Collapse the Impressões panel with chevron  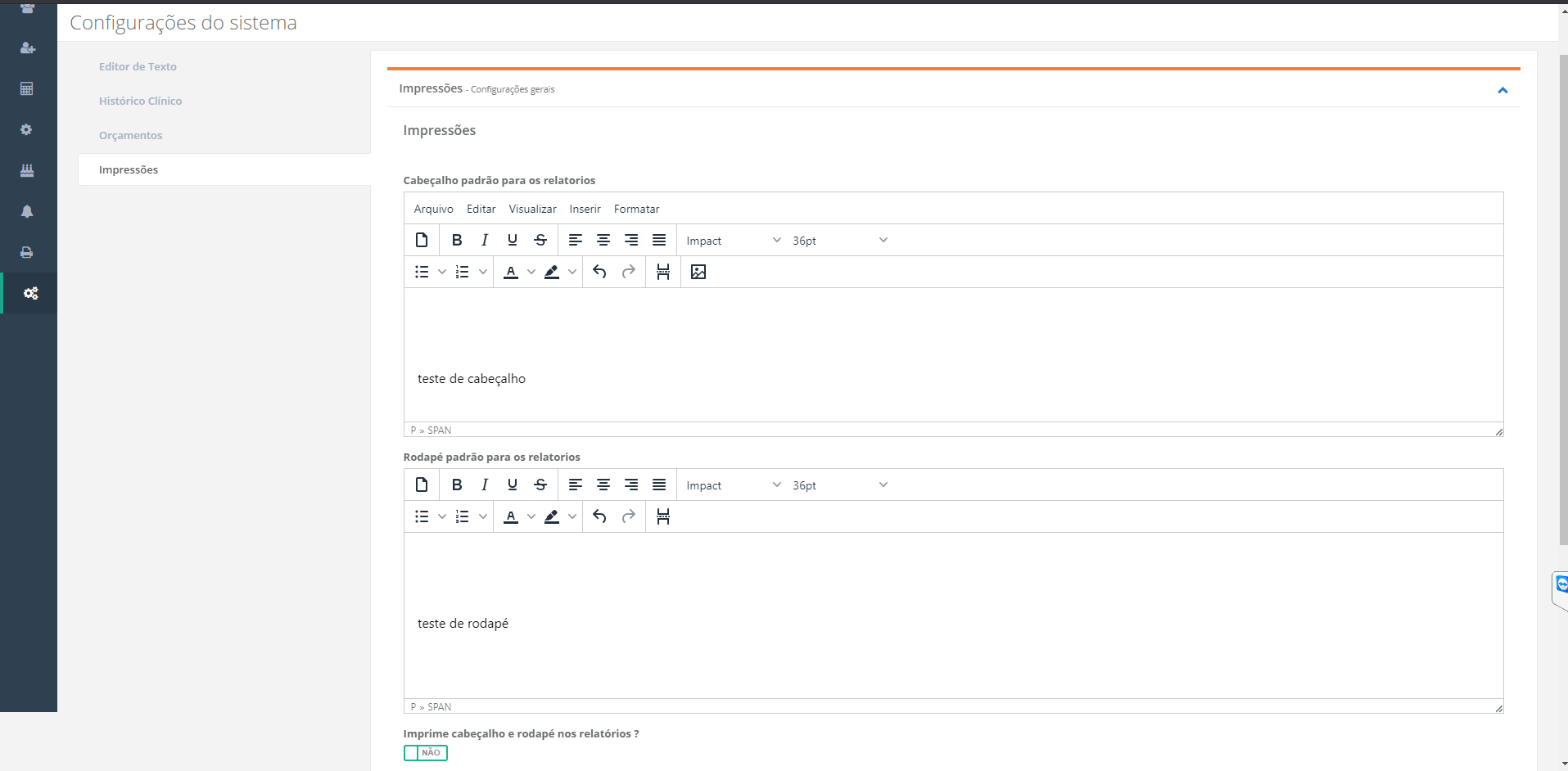coord(1502,90)
